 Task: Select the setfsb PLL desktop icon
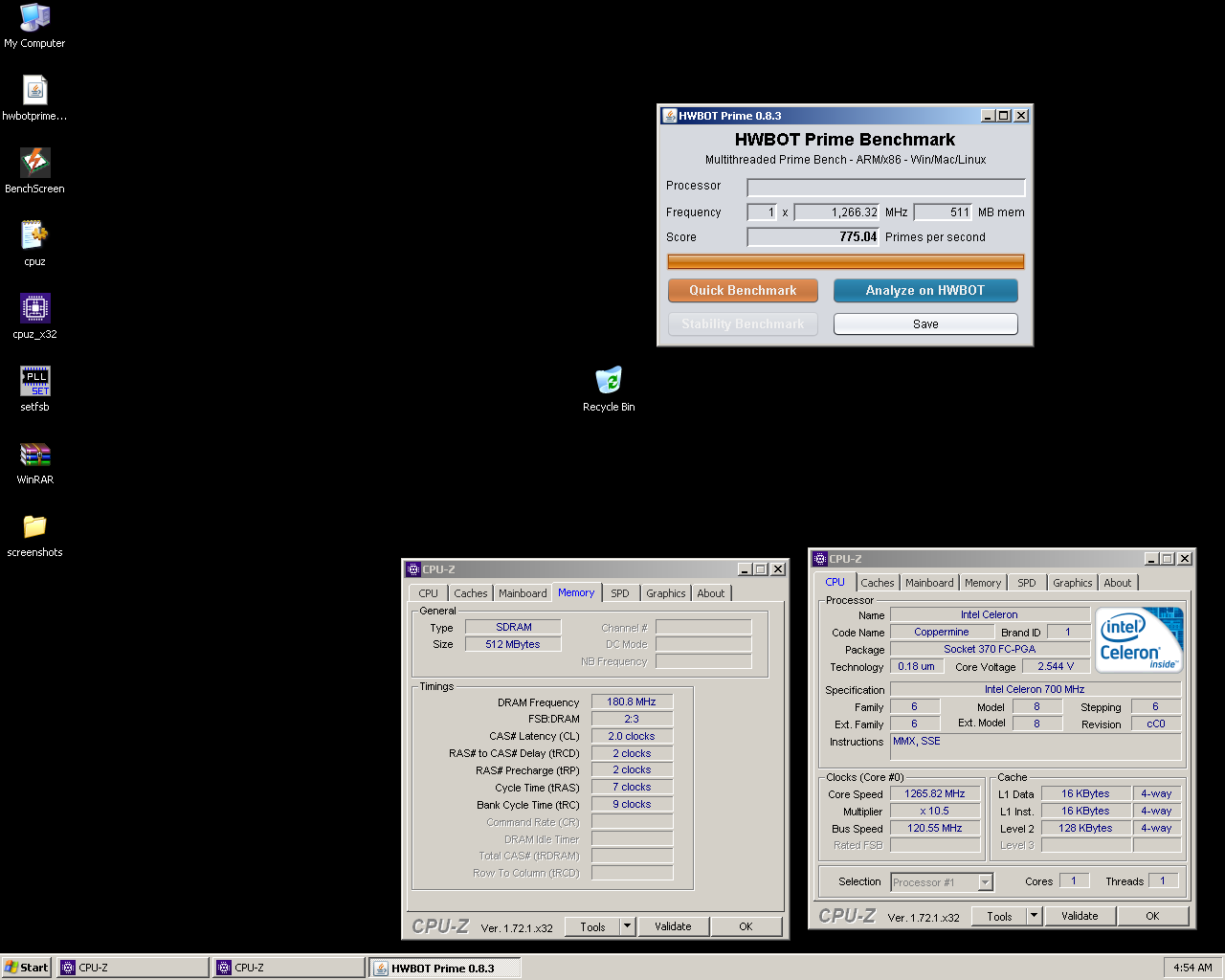click(34, 381)
